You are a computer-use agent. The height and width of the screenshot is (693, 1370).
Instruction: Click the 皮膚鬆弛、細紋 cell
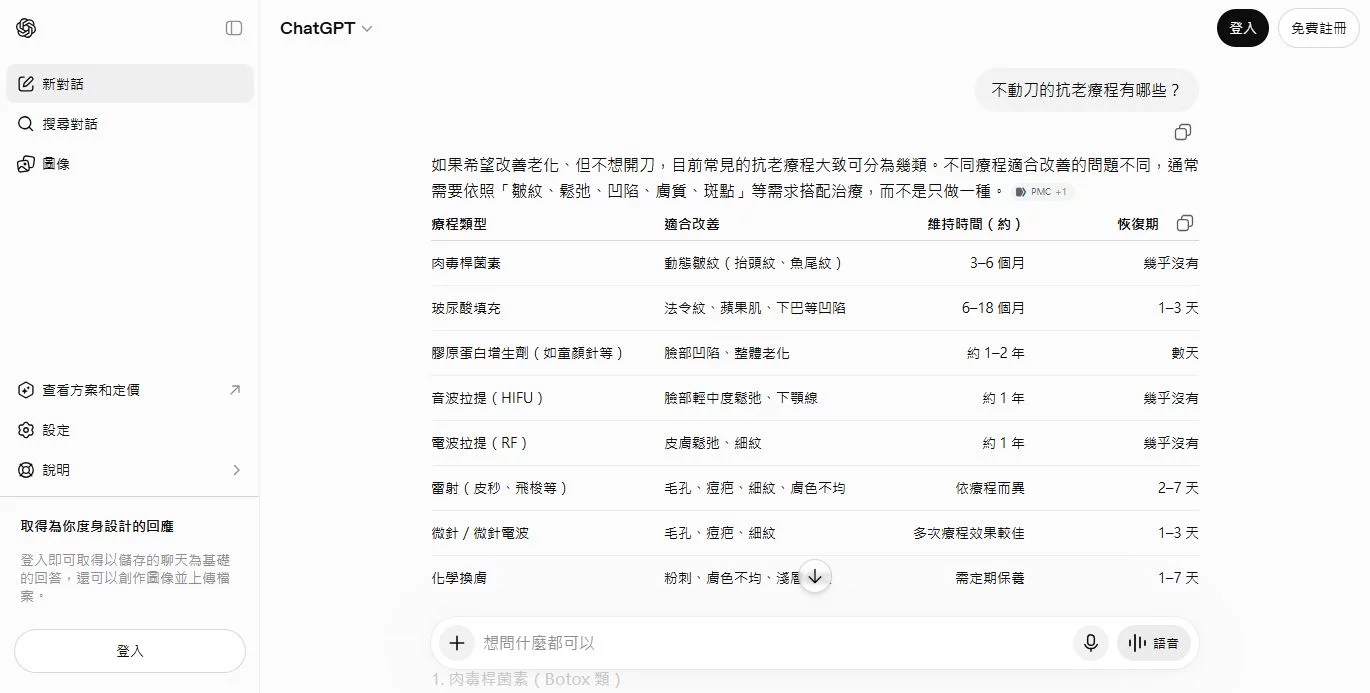pos(713,443)
